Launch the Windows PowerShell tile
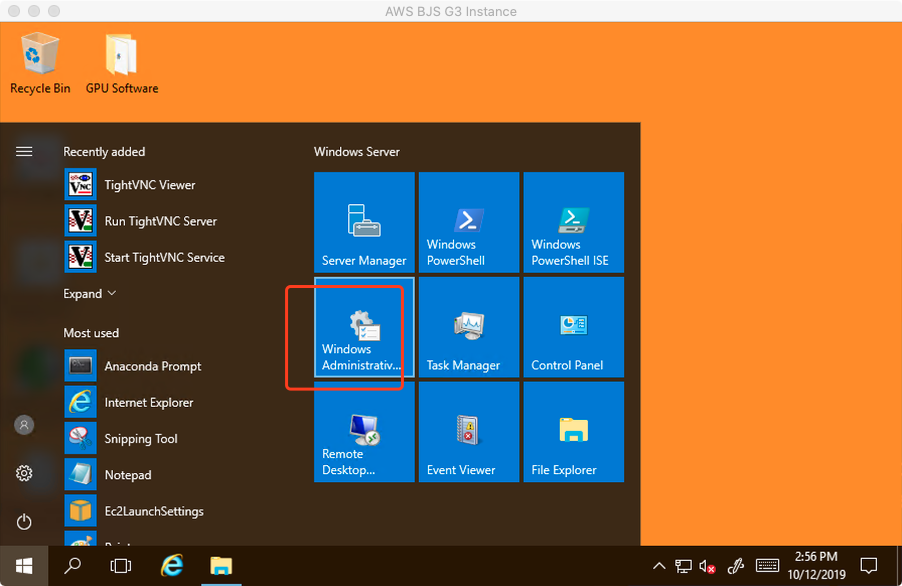The image size is (902, 586). pos(469,222)
